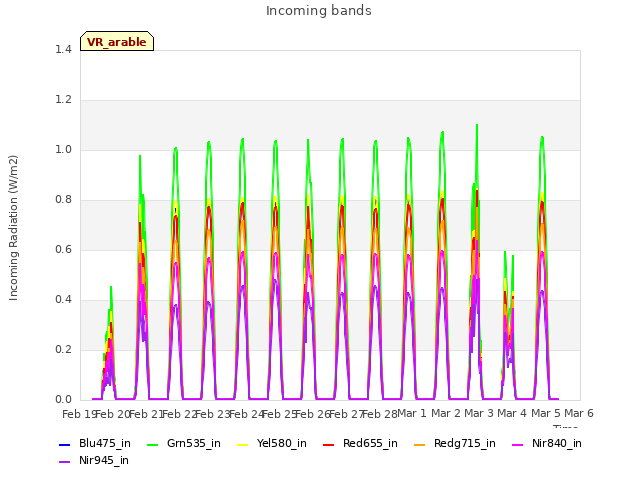640x480 pixels.
Task: Click the Mar 4 date tick label
Action: [x=512, y=413]
